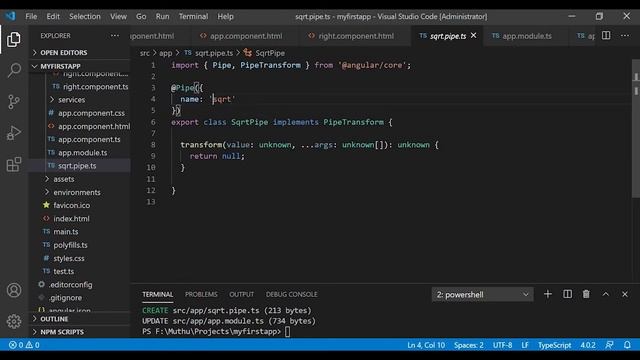Open the Go menu
The image size is (640, 360).
click(x=141, y=17)
